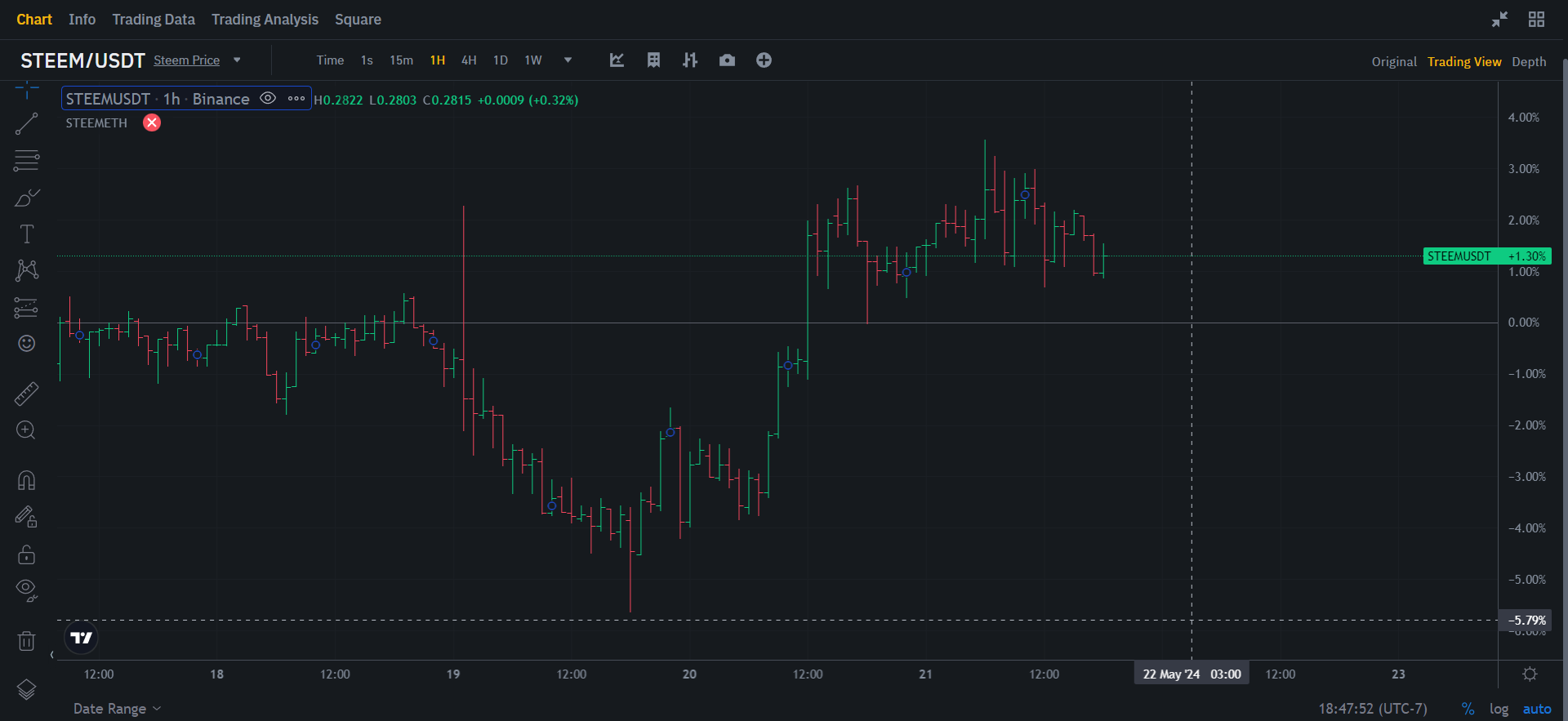Activate the zoom in tool

[26, 430]
